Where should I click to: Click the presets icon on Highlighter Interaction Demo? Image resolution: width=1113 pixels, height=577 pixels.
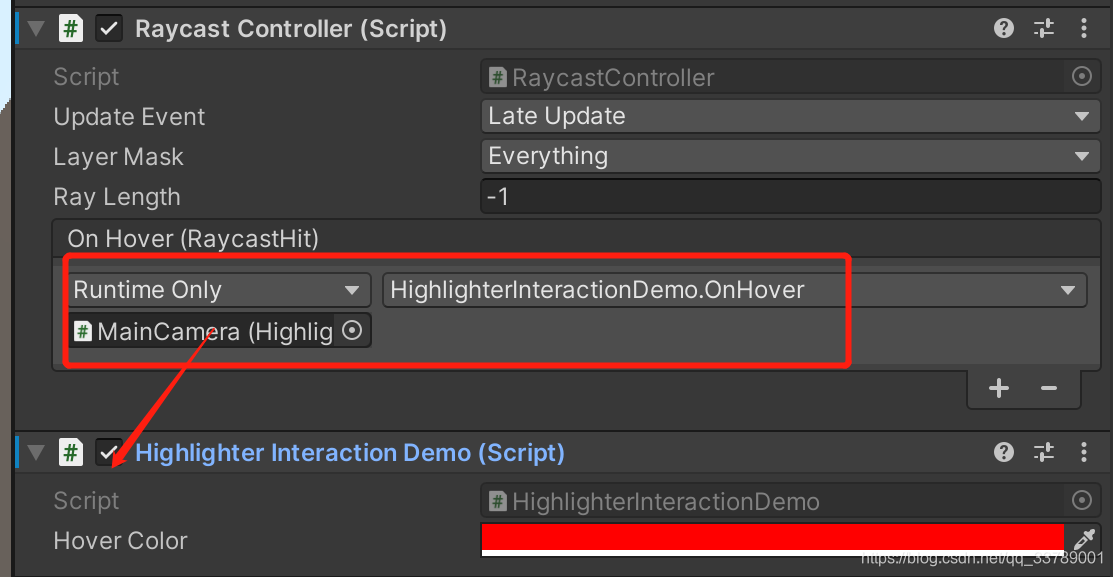(1043, 452)
